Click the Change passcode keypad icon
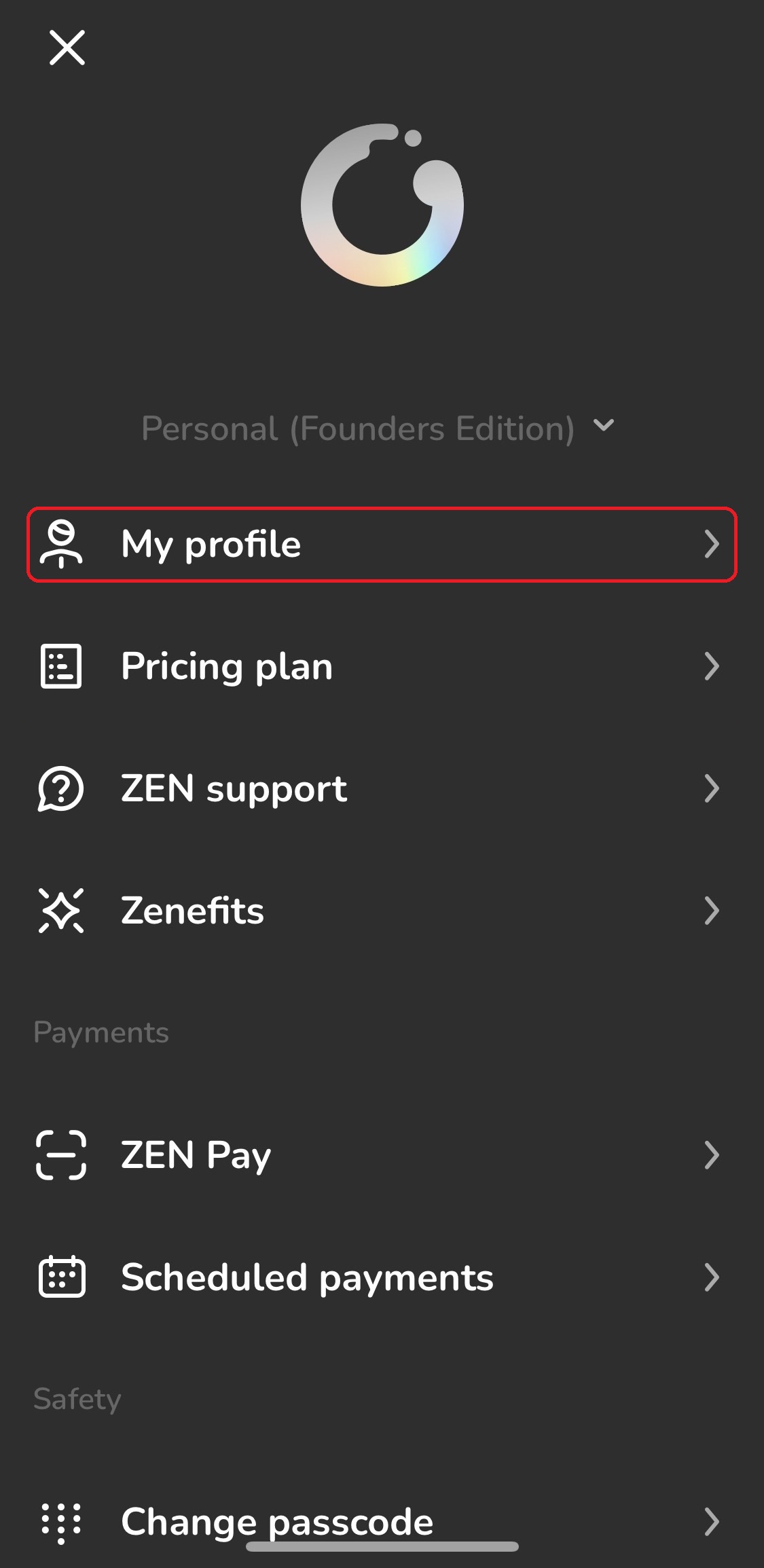Viewport: 764px width, 1568px height. 61,1522
